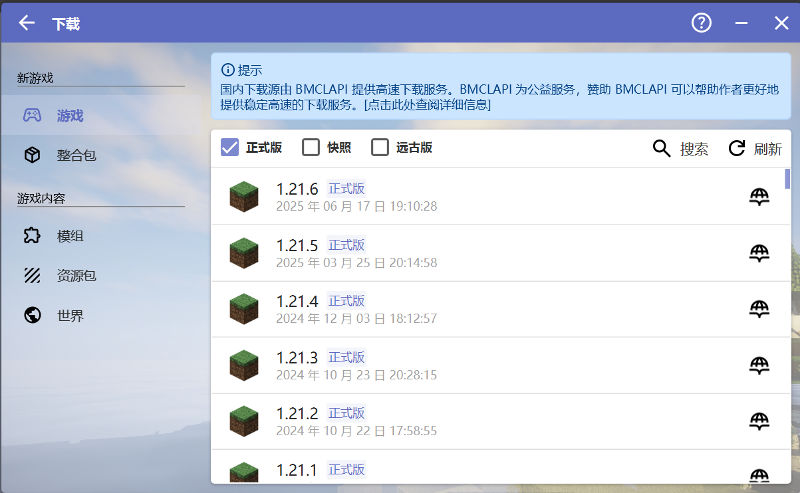800x493 pixels.
Task: Select version 1.21.4 title
Action: tap(297, 302)
